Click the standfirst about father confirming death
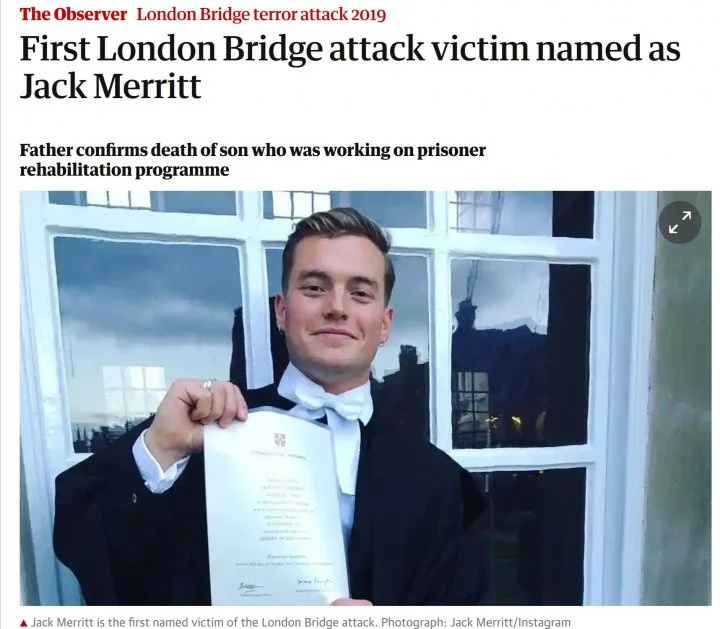This screenshot has width=720, height=629. click(x=253, y=160)
